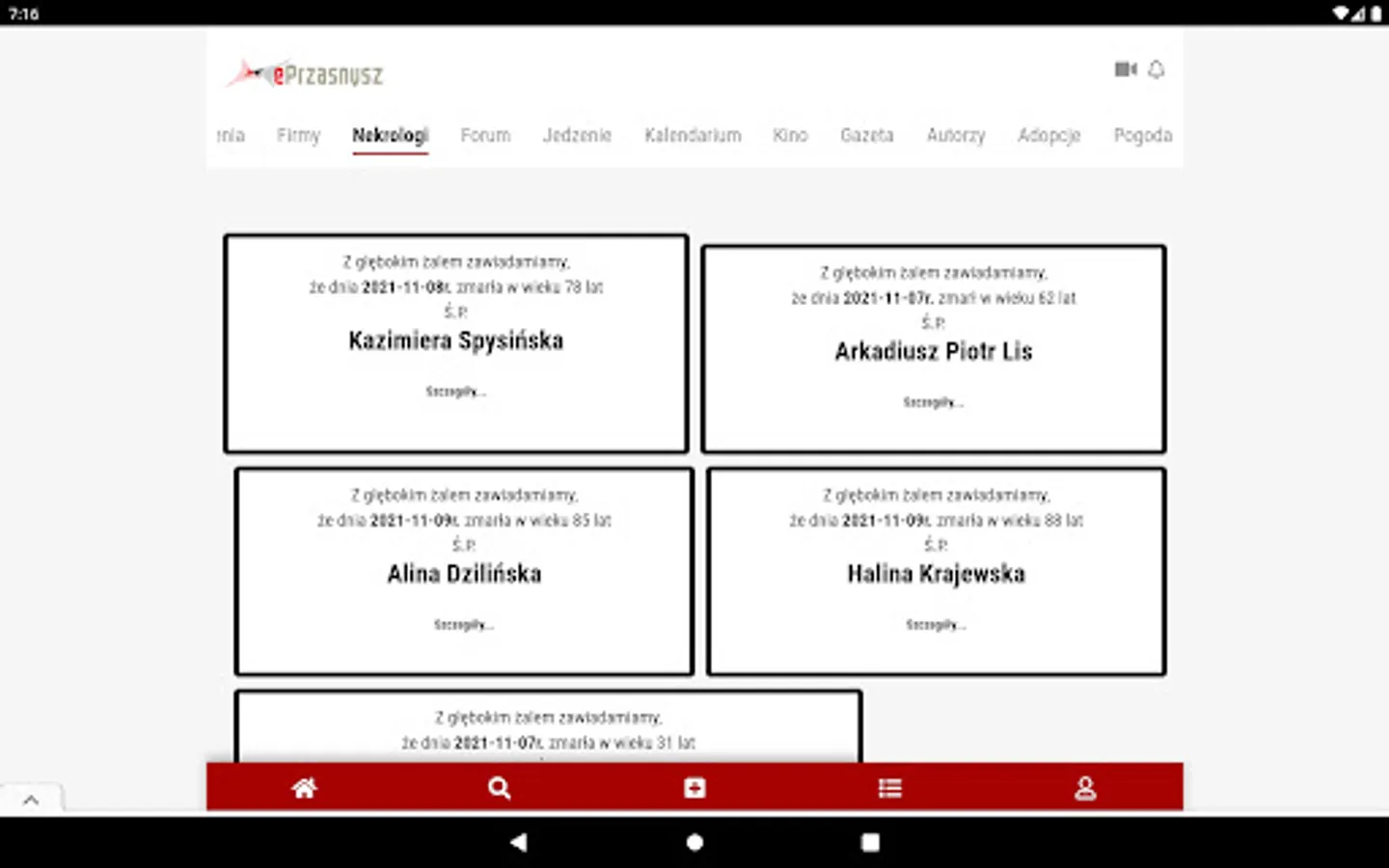The height and width of the screenshot is (868, 1389).
Task: Tap the home icon in bottom bar
Action: (305, 788)
